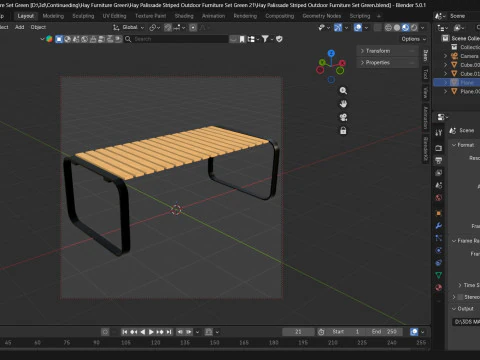Open the Modifiers wrench icon
This screenshot has width=480, height=360.
pyautogui.click(x=439, y=226)
